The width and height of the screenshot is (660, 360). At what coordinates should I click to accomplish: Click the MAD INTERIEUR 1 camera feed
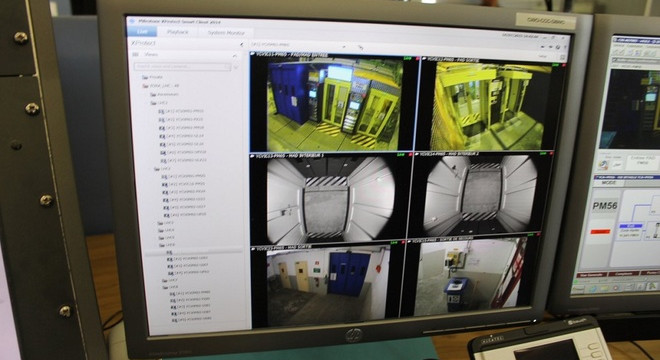330,200
